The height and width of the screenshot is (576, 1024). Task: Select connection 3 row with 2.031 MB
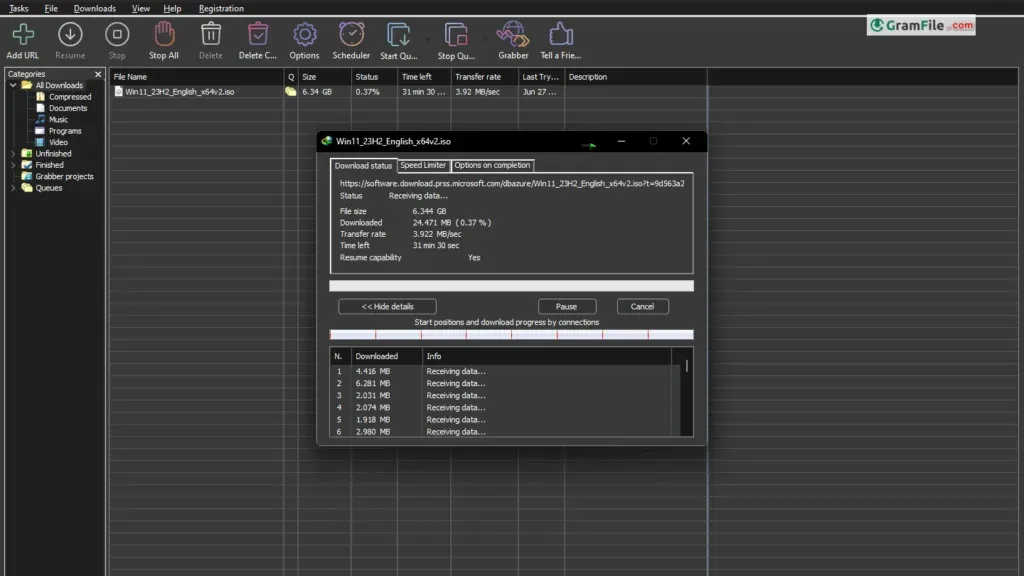click(501, 396)
